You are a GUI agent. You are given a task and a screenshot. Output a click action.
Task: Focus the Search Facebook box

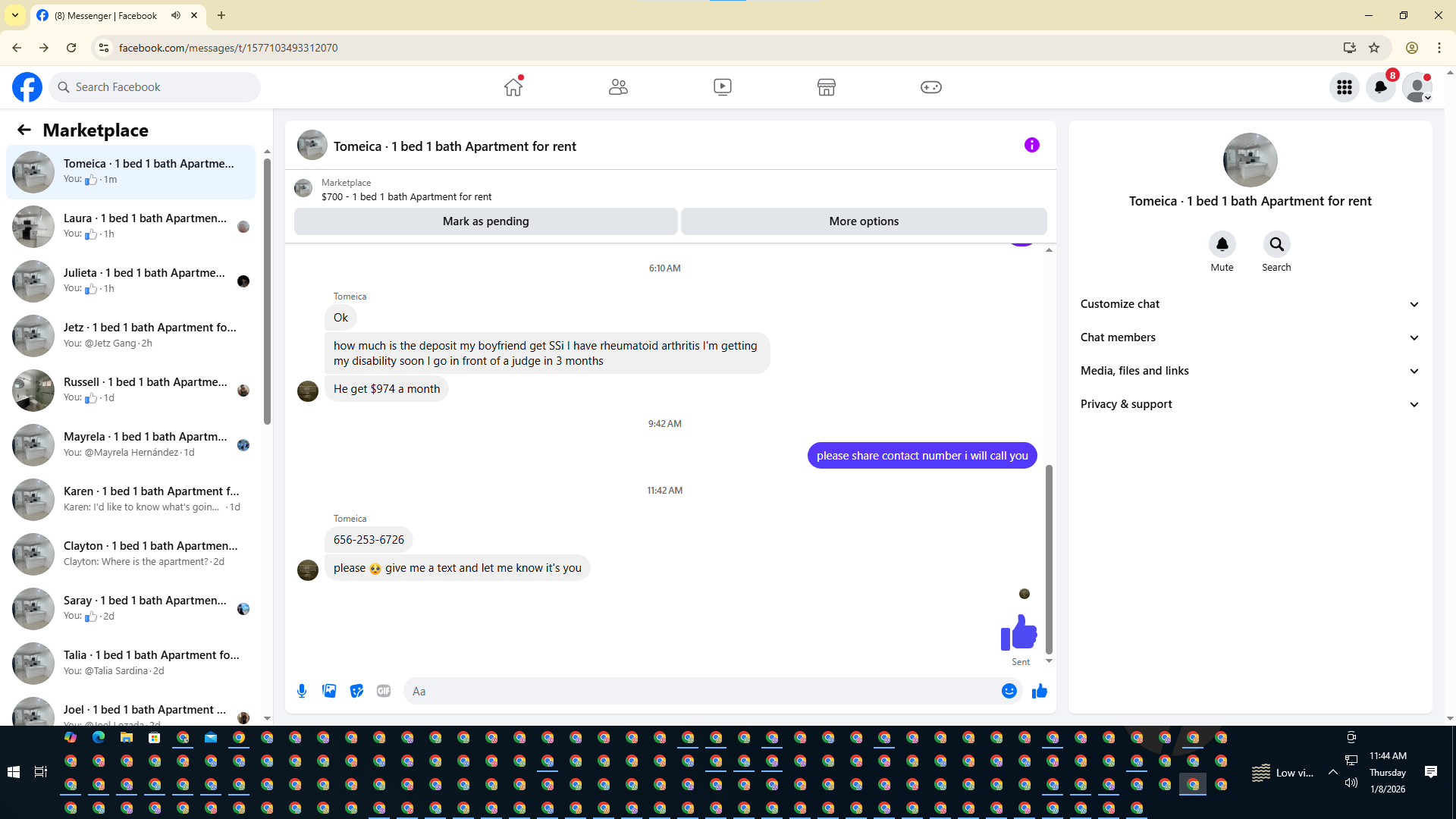(x=155, y=87)
